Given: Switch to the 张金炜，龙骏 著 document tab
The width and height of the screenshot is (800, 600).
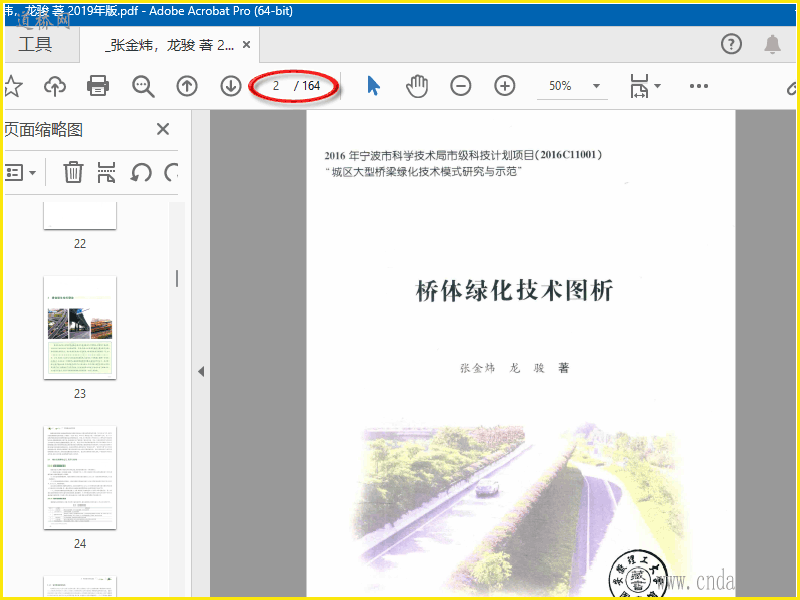Looking at the screenshot, I should [169, 45].
